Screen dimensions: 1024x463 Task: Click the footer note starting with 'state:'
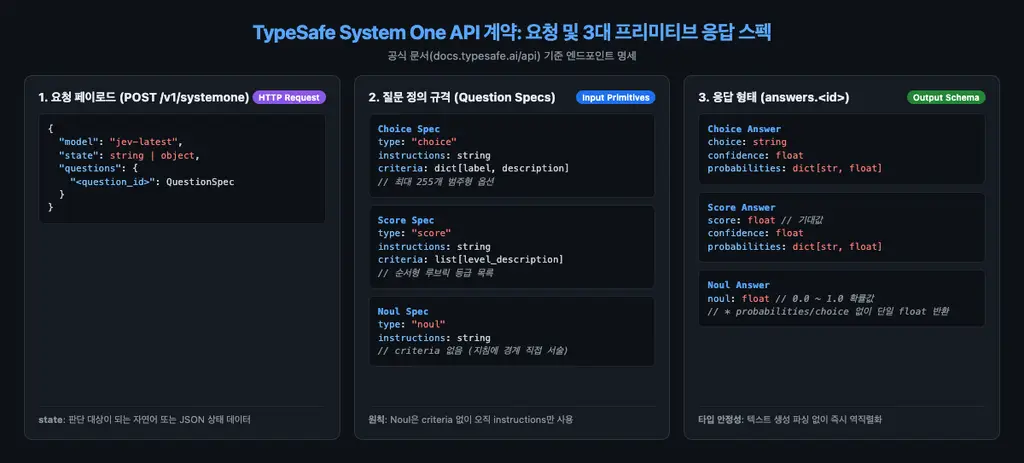click(x=144, y=419)
